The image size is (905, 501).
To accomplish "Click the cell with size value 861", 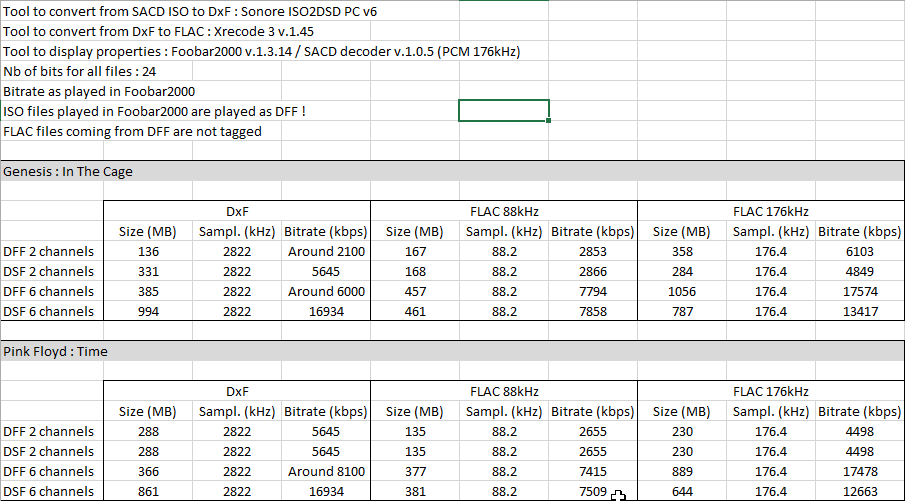I will (148, 492).
